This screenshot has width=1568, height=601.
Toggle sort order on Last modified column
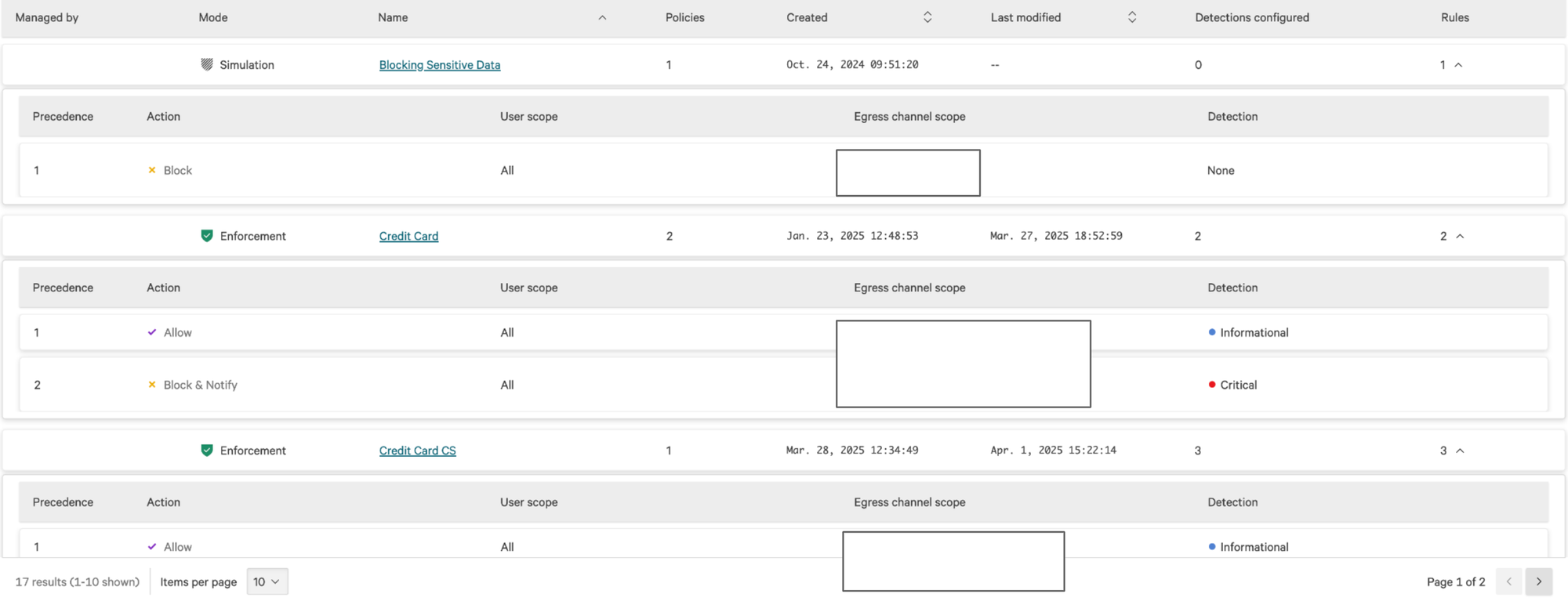[x=1131, y=16]
